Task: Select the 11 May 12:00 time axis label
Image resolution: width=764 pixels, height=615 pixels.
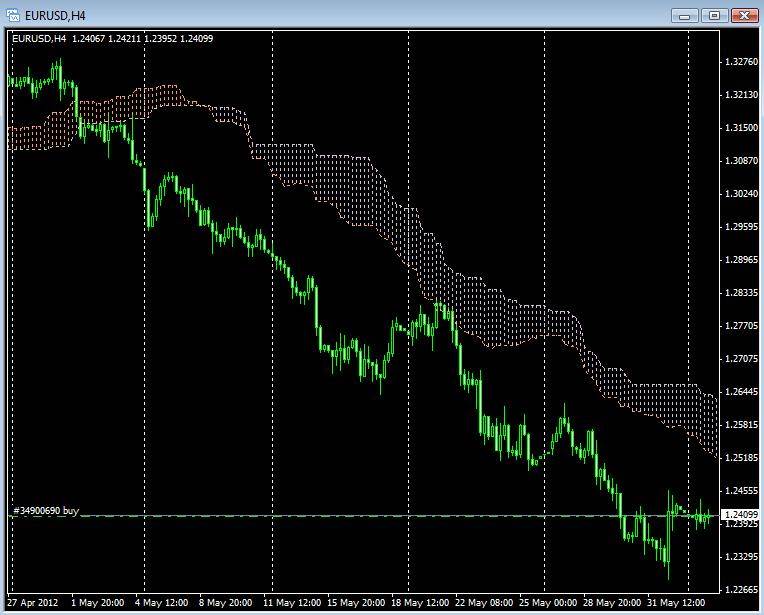Action: (x=292, y=604)
